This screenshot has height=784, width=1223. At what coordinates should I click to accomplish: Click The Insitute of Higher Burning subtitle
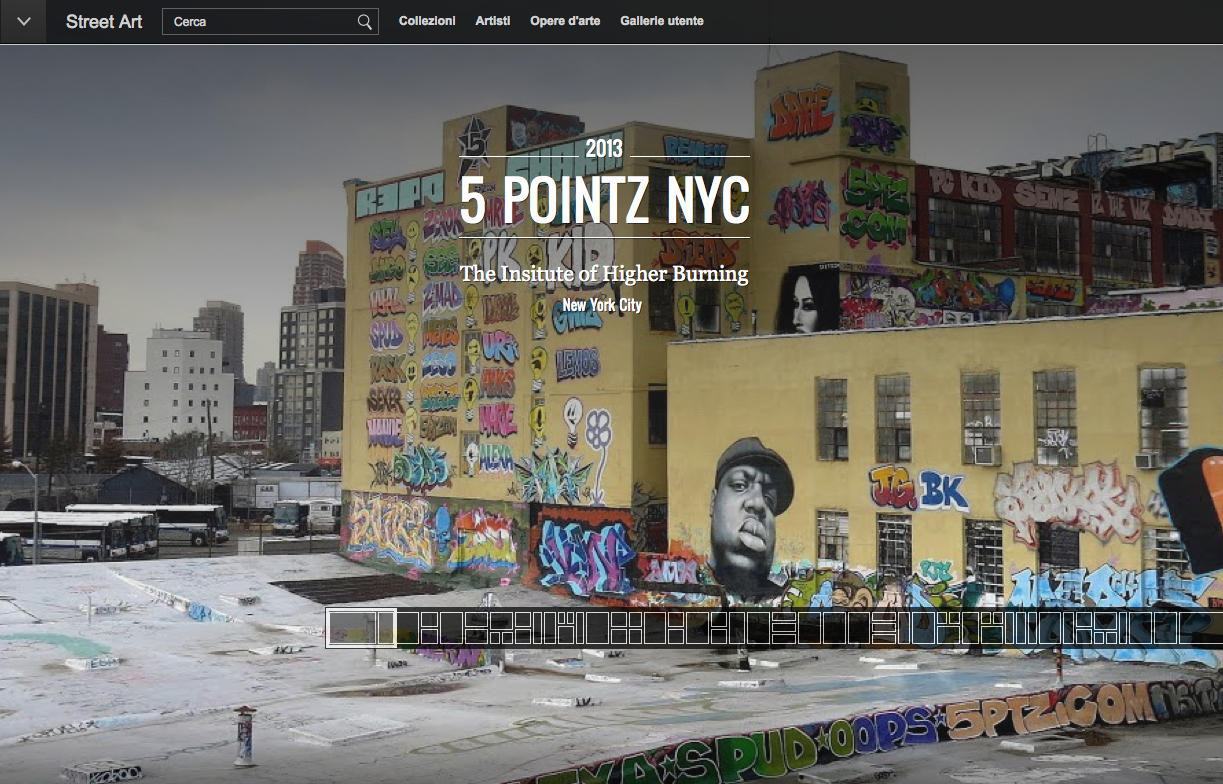point(604,274)
